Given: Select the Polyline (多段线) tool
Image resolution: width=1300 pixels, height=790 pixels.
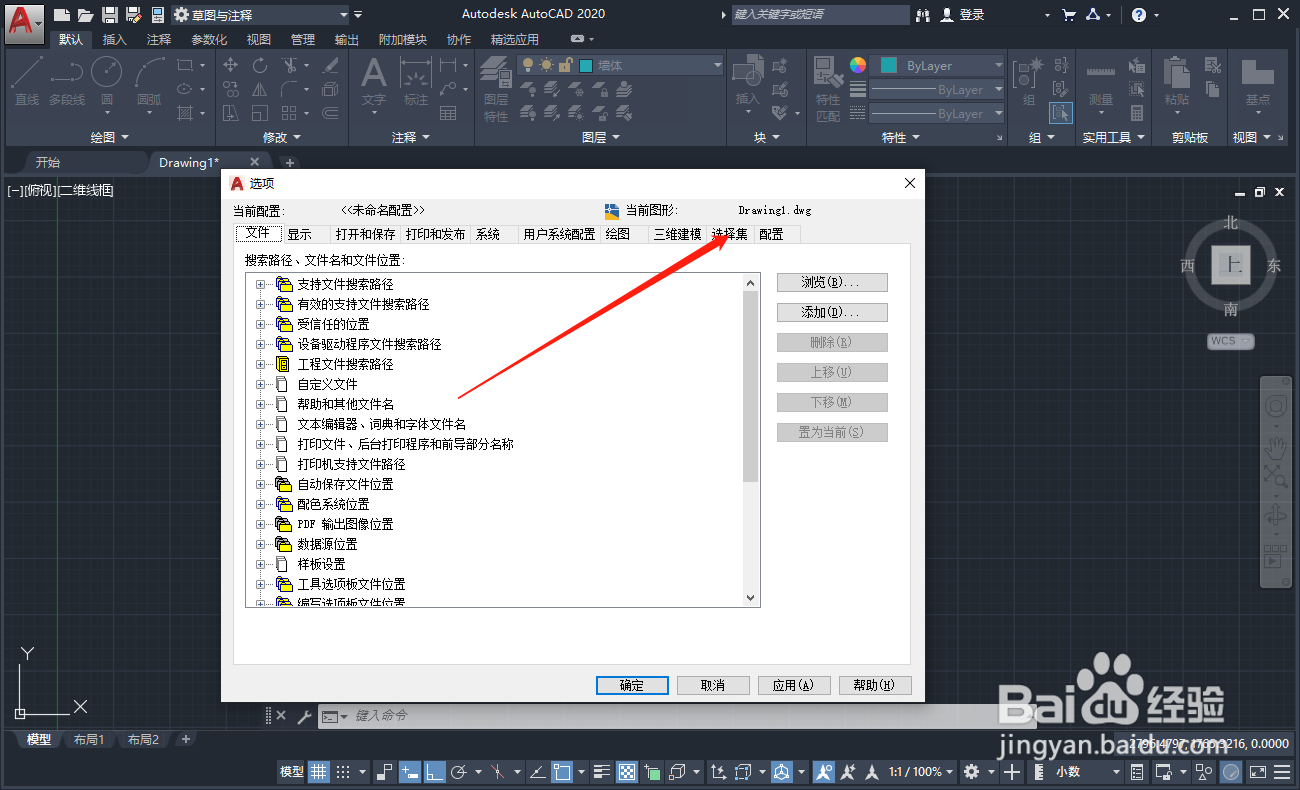Looking at the screenshot, I should 67,80.
